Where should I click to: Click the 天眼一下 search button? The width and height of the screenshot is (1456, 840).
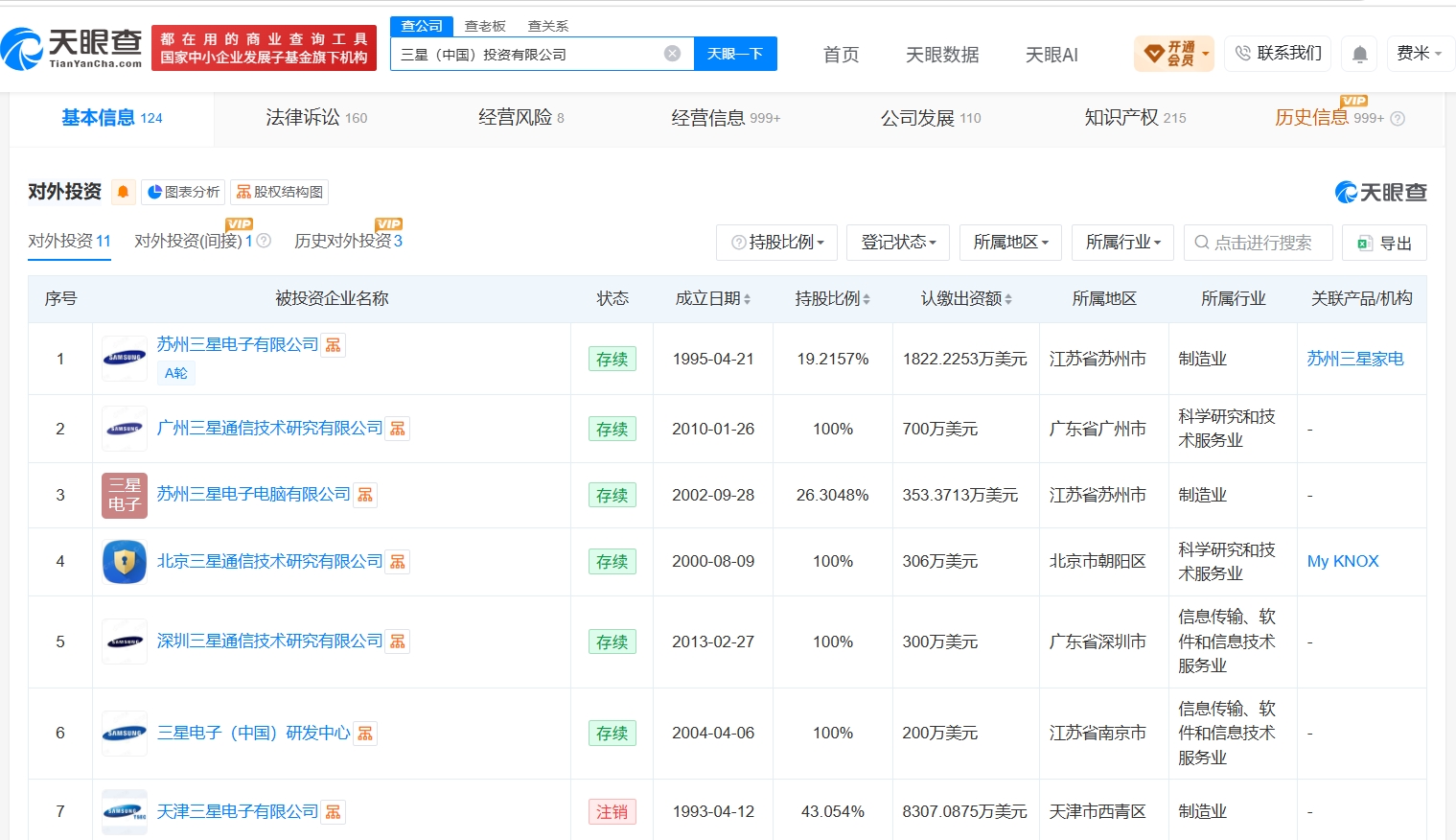[x=735, y=54]
